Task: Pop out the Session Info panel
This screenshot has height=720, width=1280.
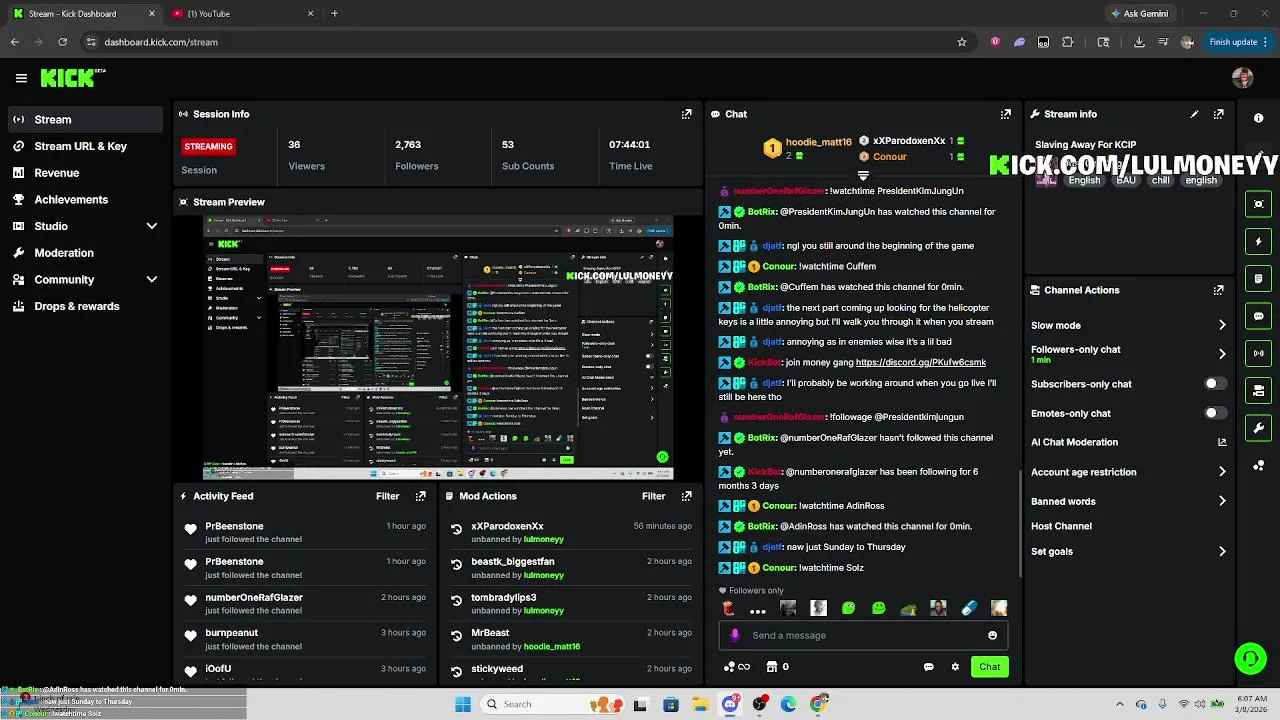Action: pyautogui.click(x=686, y=114)
